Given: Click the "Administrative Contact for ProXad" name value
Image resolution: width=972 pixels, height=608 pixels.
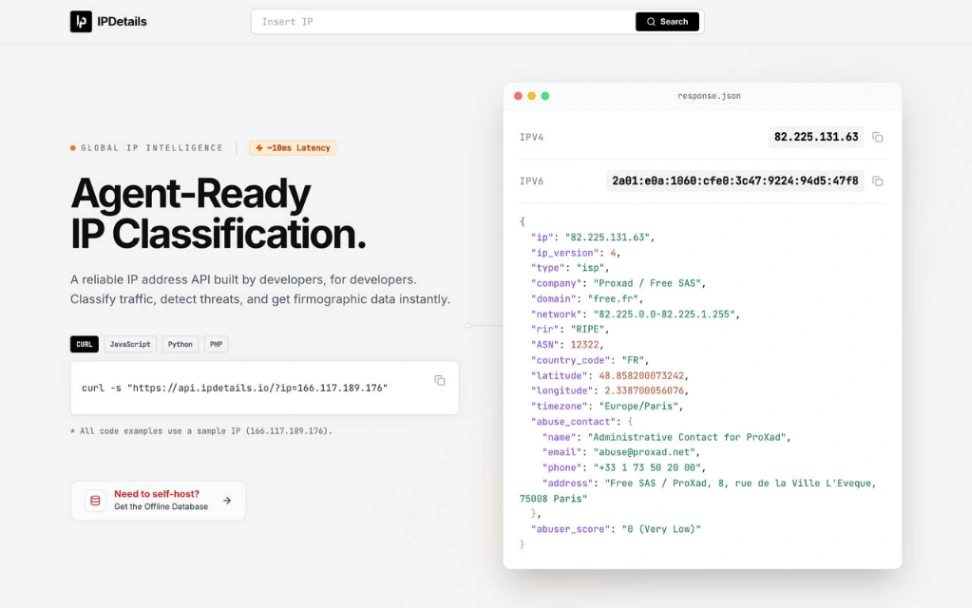Looking at the screenshot, I should (x=687, y=437).
